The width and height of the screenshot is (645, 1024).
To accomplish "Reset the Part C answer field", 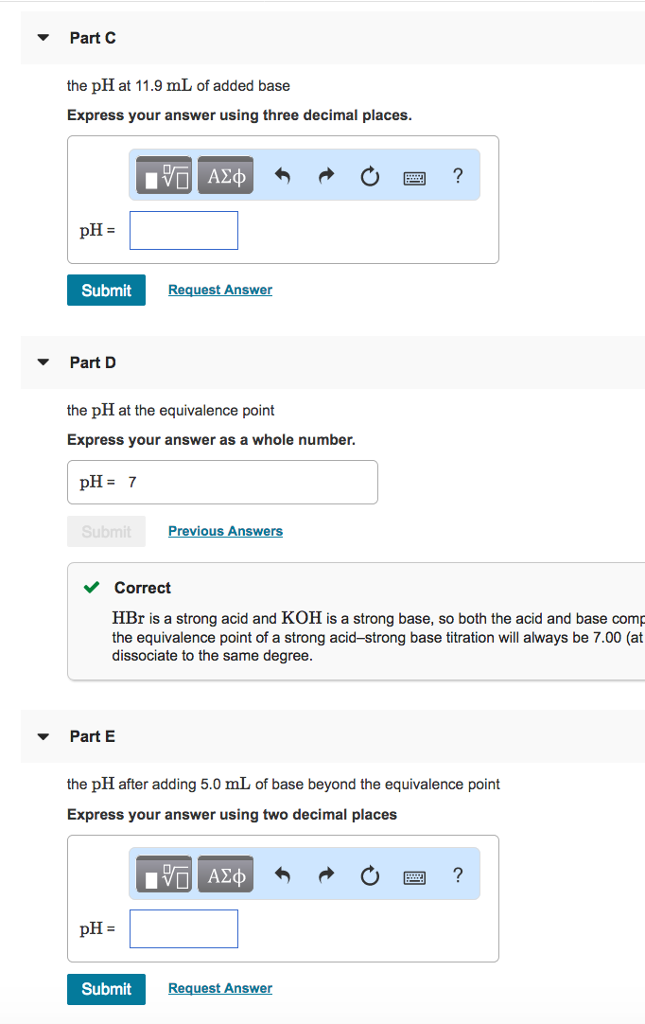I will tap(369, 178).
